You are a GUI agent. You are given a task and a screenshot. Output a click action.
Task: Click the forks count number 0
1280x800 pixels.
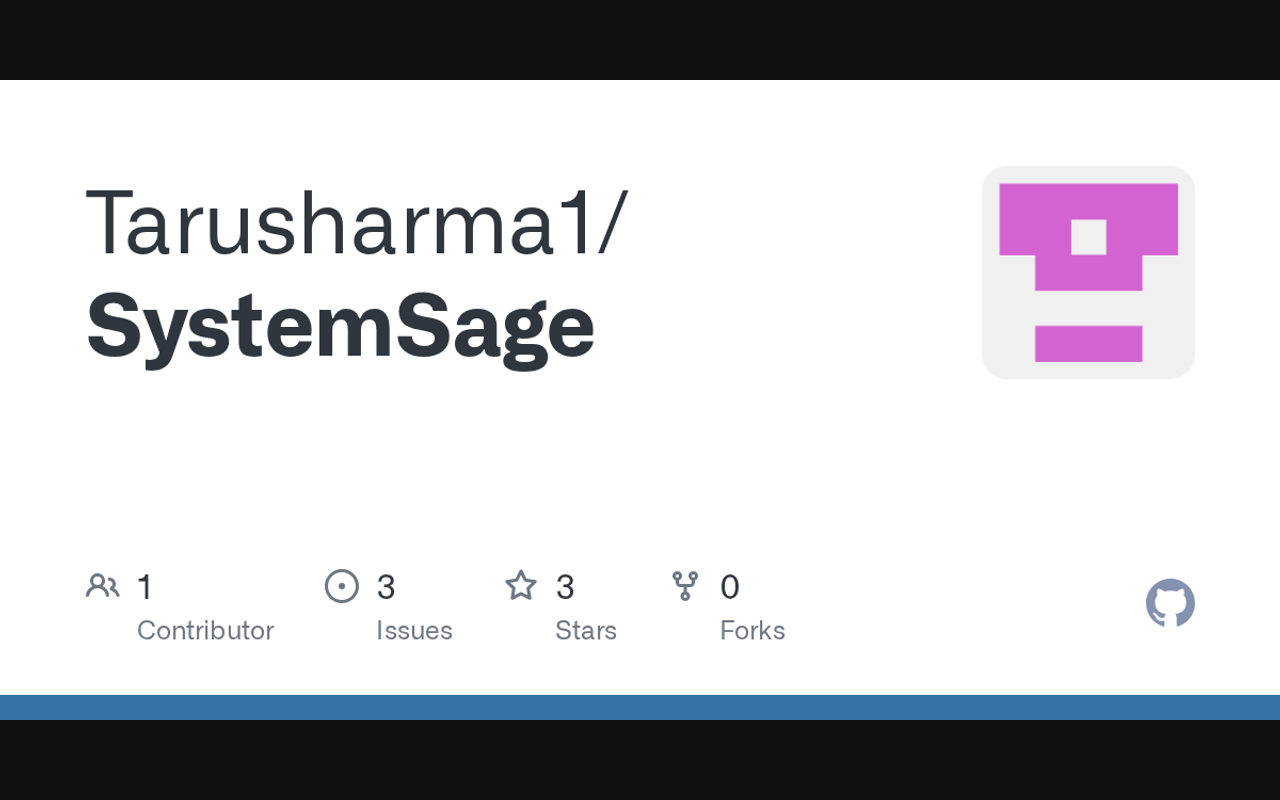[730, 587]
